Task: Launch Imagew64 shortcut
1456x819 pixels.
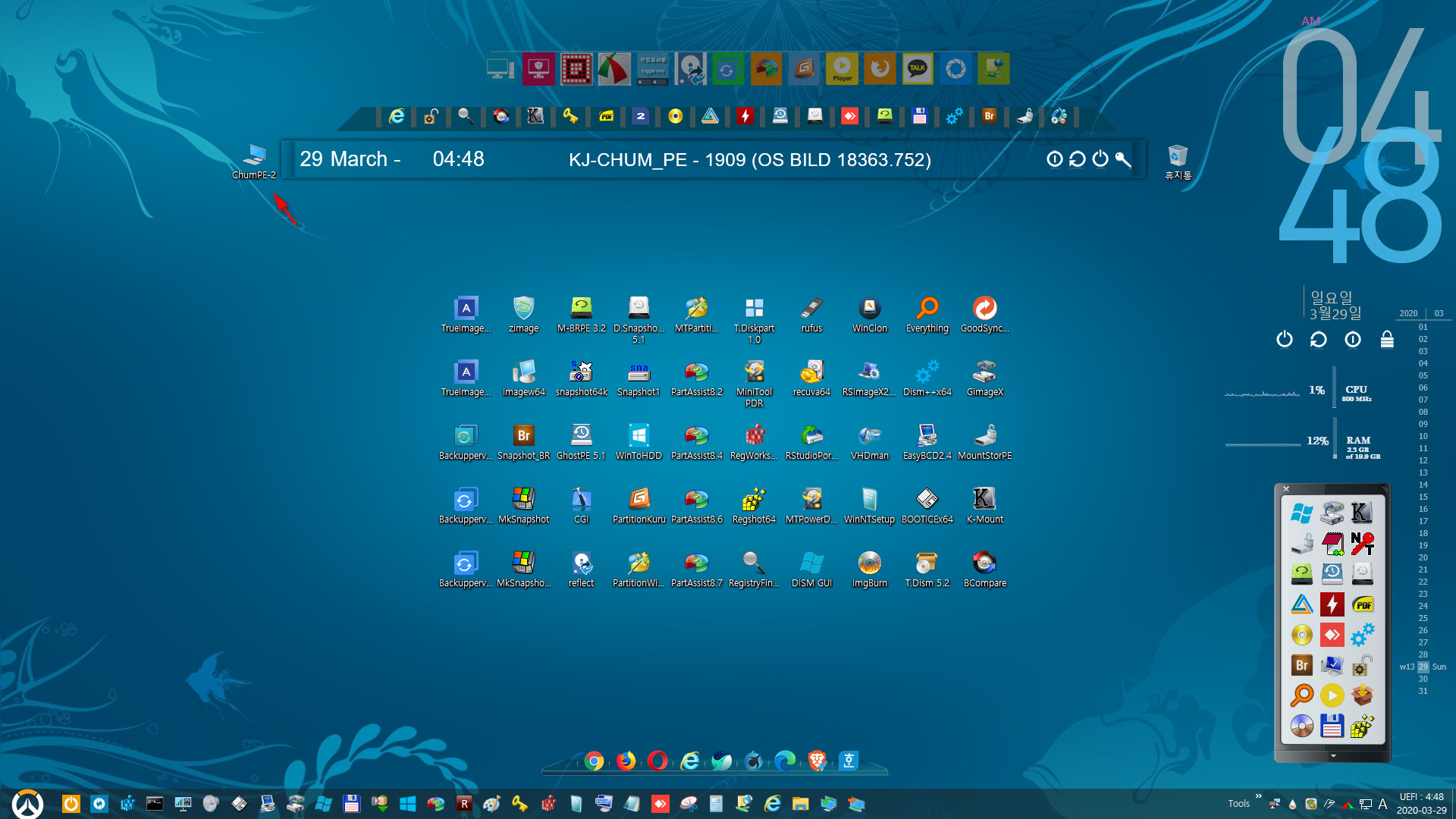Action: [x=523, y=378]
